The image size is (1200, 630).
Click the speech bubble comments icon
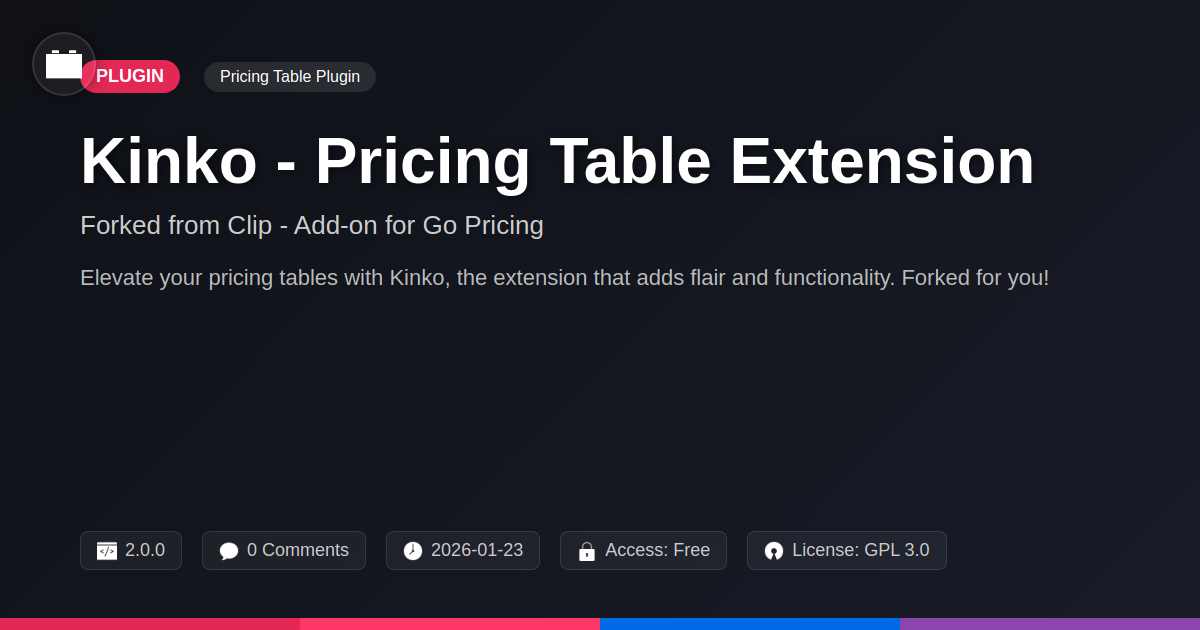229,551
